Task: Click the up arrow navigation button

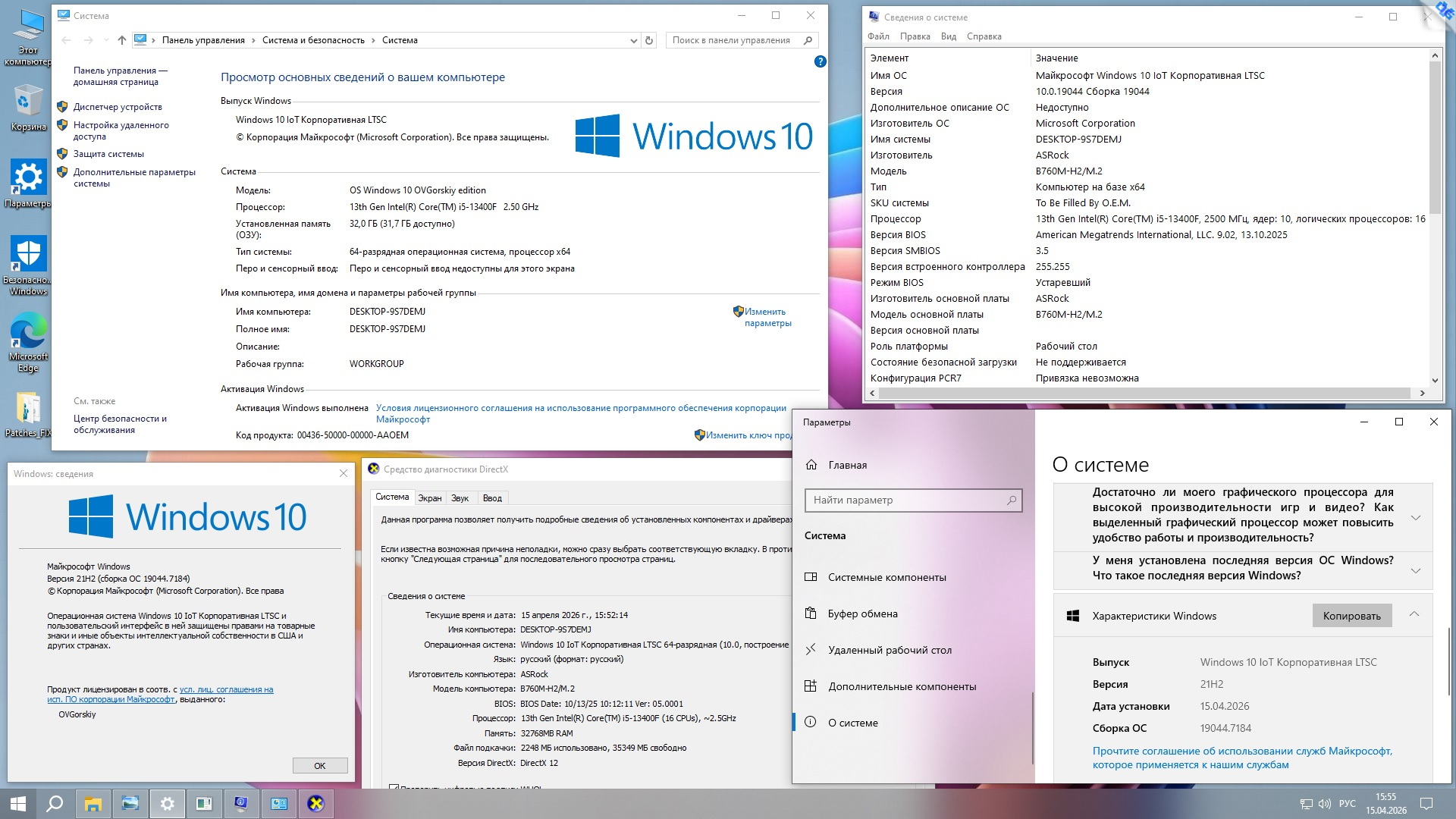Action: (x=121, y=40)
